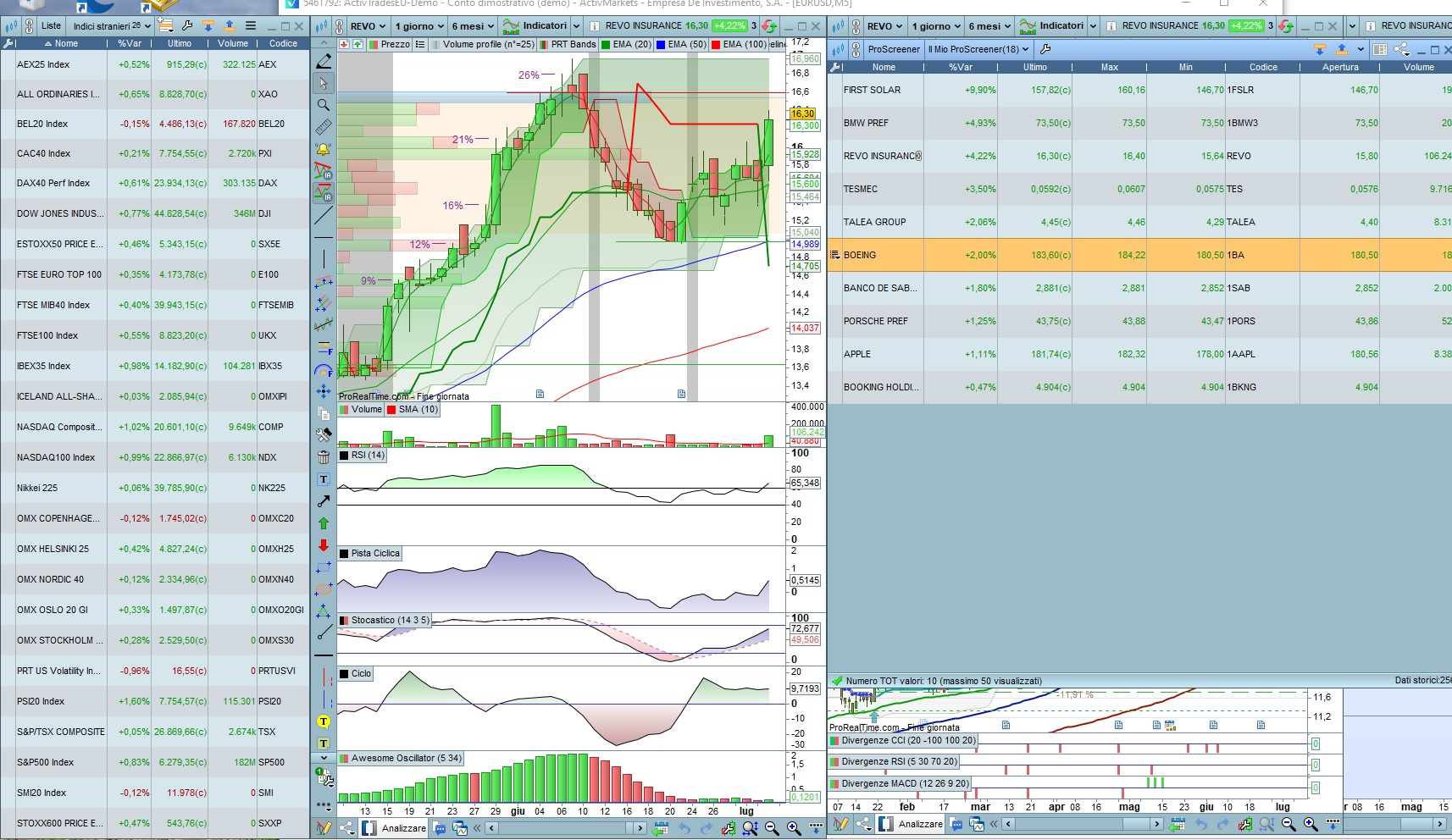
Task: Activate the magnifier zoom tool in chart sidebar
Action: (x=324, y=105)
